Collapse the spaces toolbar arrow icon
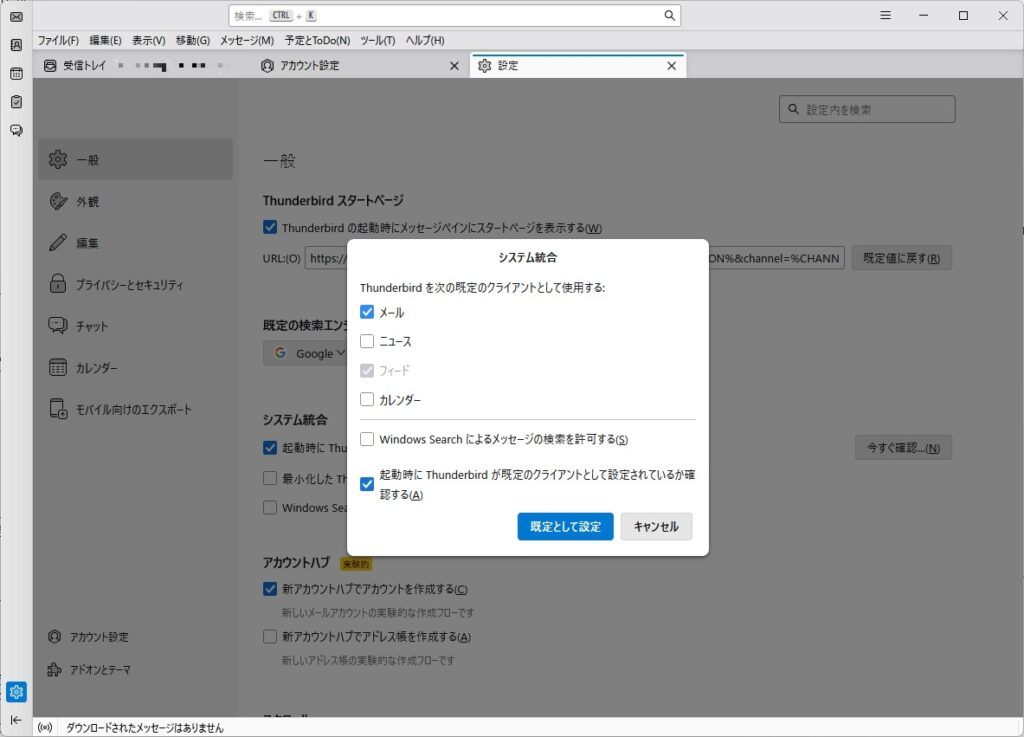The image size is (1024, 737). [x=16, y=719]
